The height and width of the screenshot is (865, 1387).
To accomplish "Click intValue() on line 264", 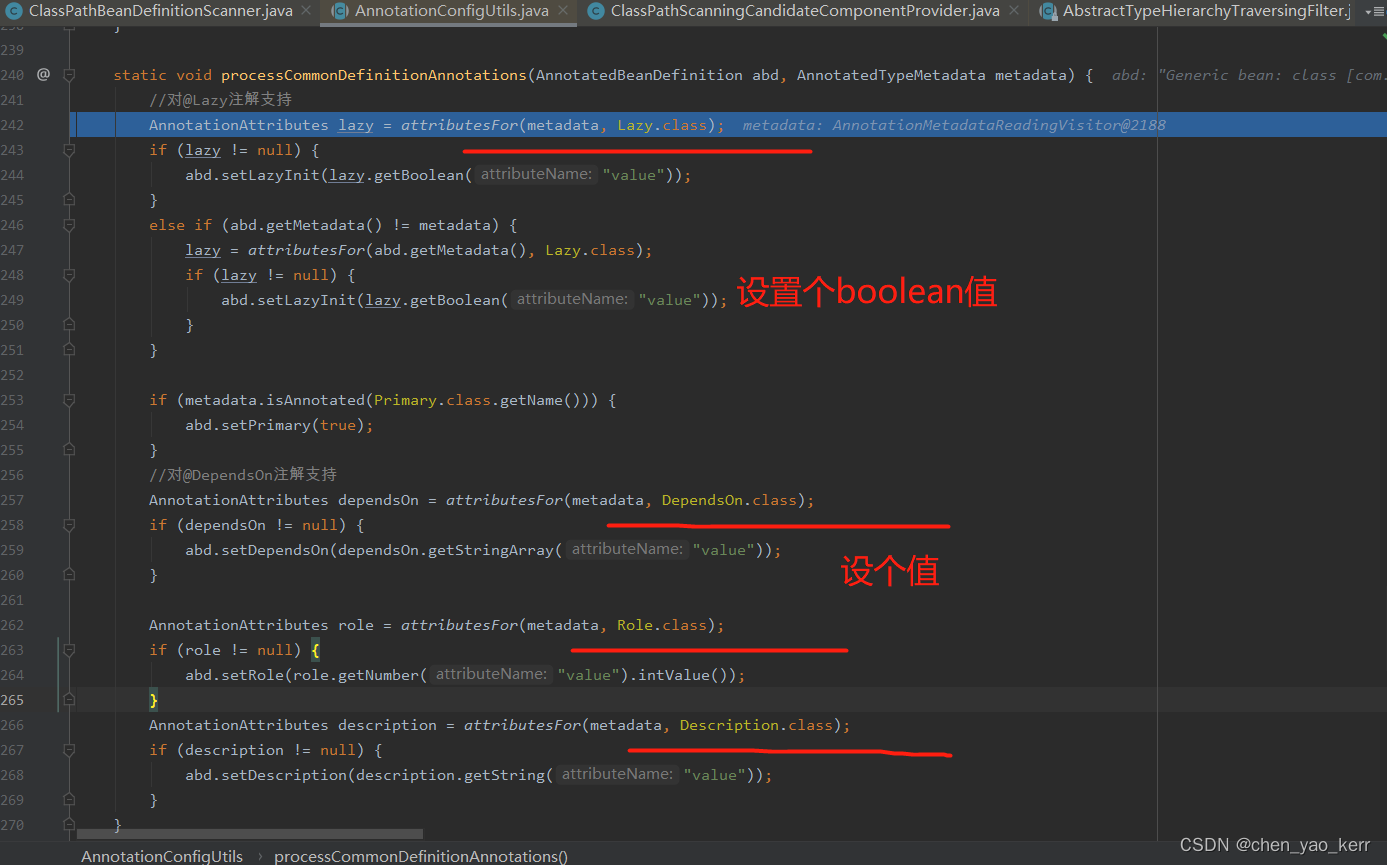I will tap(683, 675).
